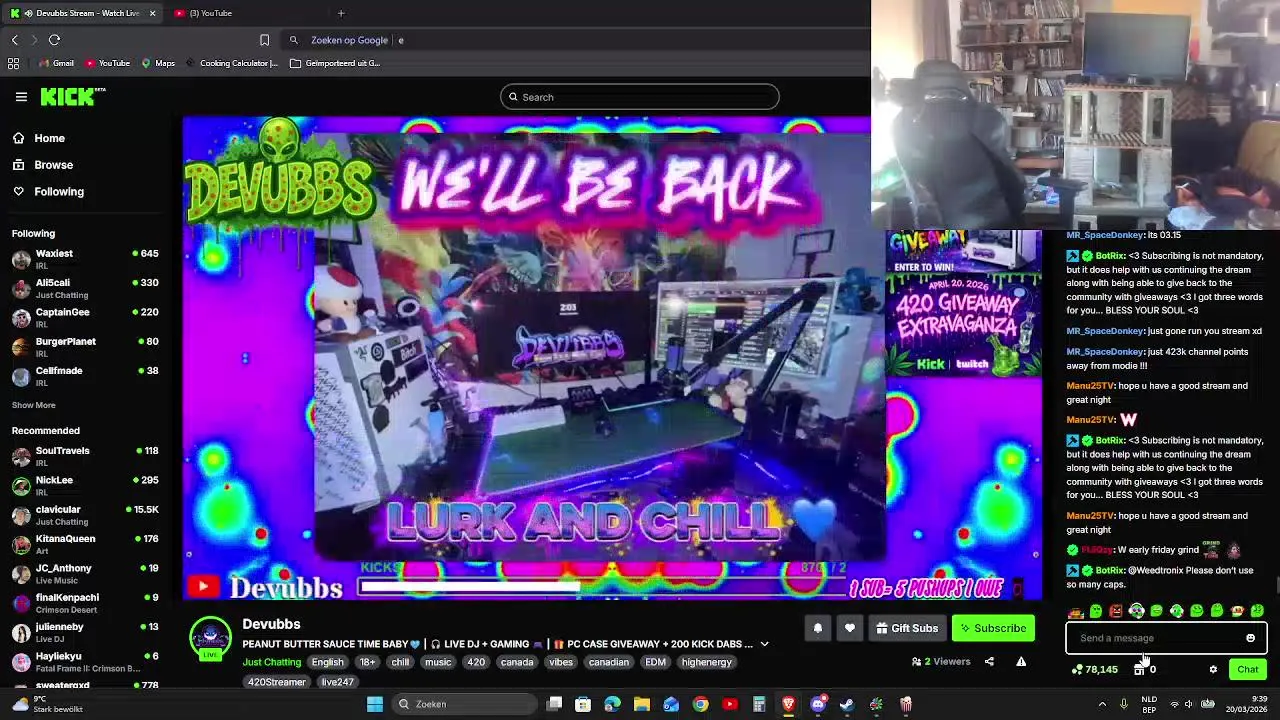Share the stream via share icon

989,661
